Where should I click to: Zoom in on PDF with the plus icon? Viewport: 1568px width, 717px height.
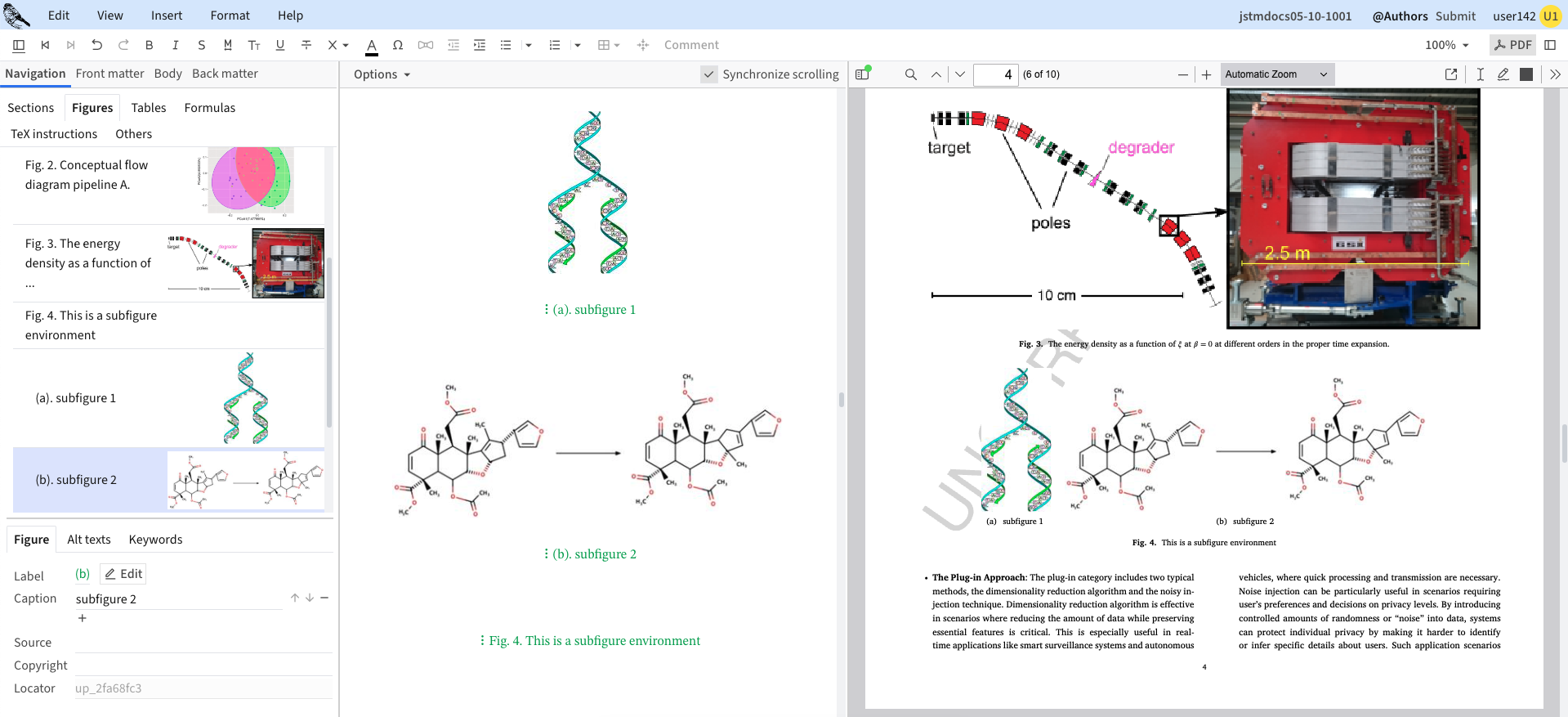[x=1206, y=74]
